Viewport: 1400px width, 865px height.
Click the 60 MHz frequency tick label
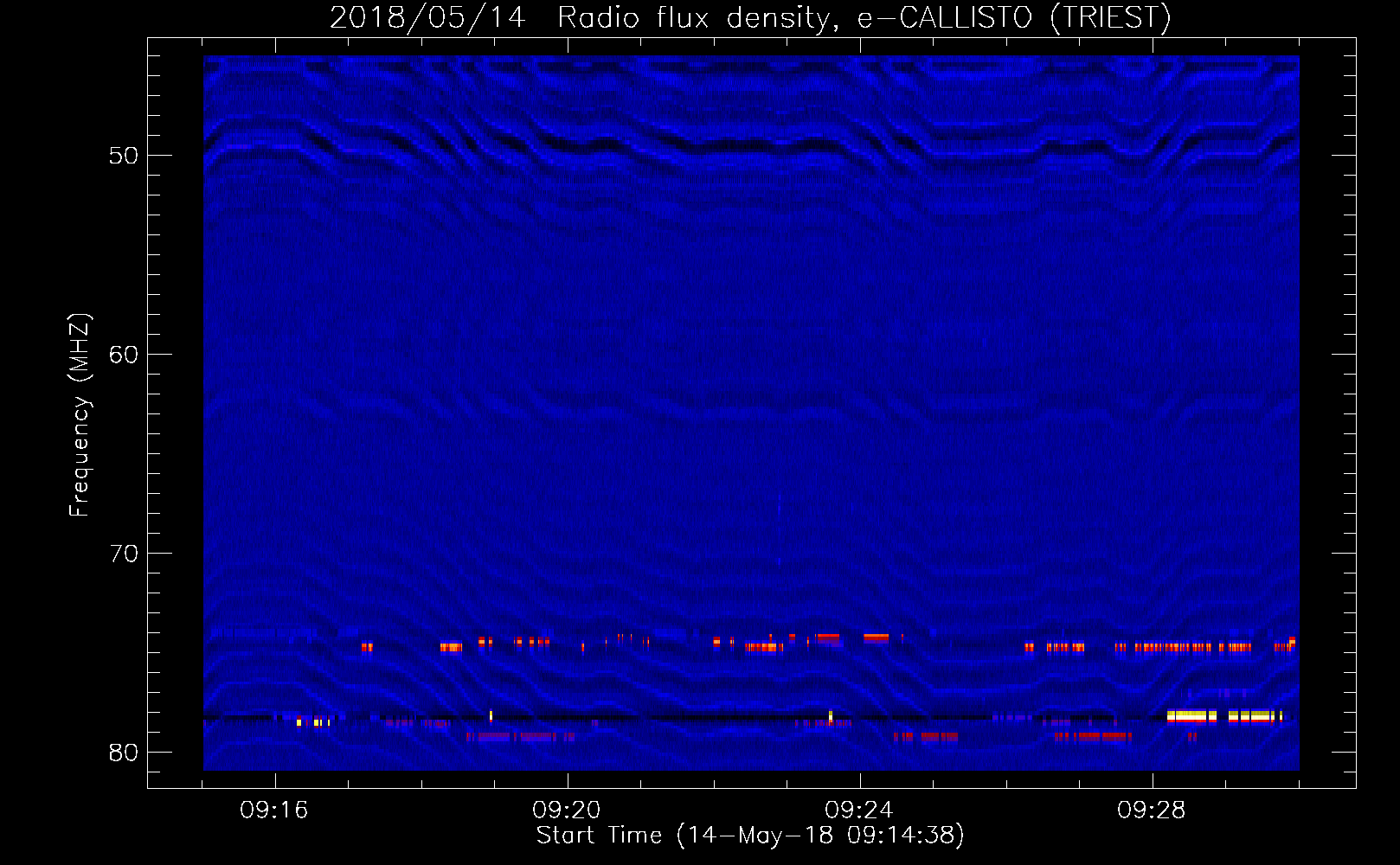click(123, 355)
